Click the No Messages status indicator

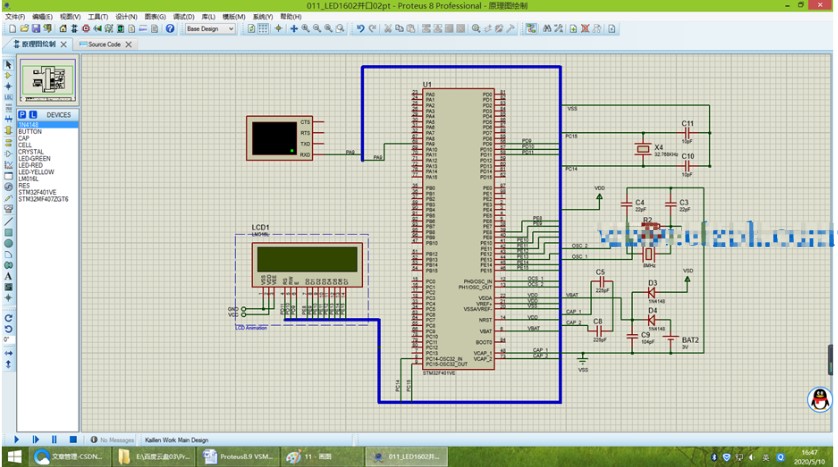pos(112,440)
